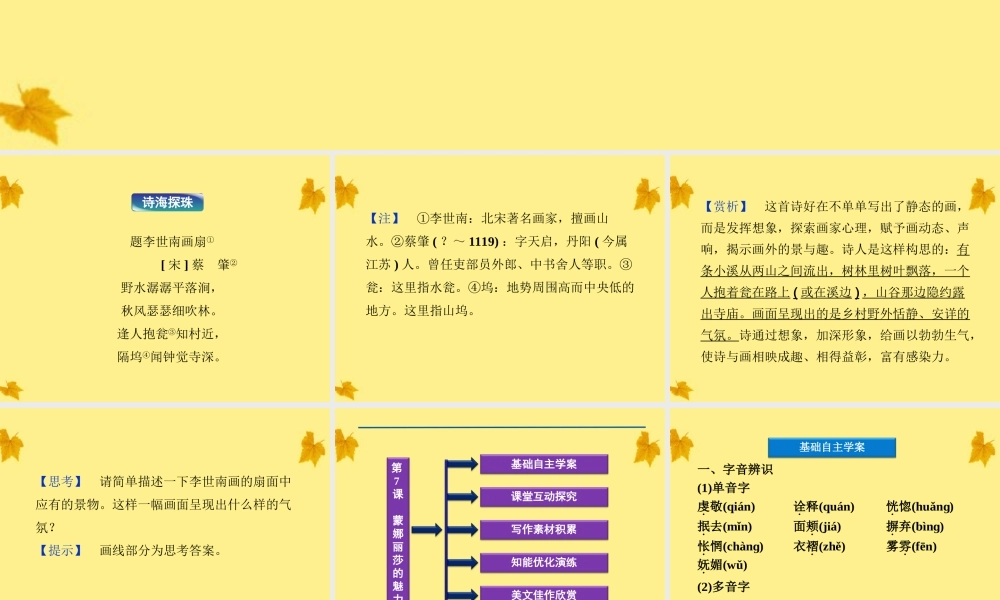1000x600 pixels.
Task: Select the entry 虔敬(qián)
Action: pos(726,508)
